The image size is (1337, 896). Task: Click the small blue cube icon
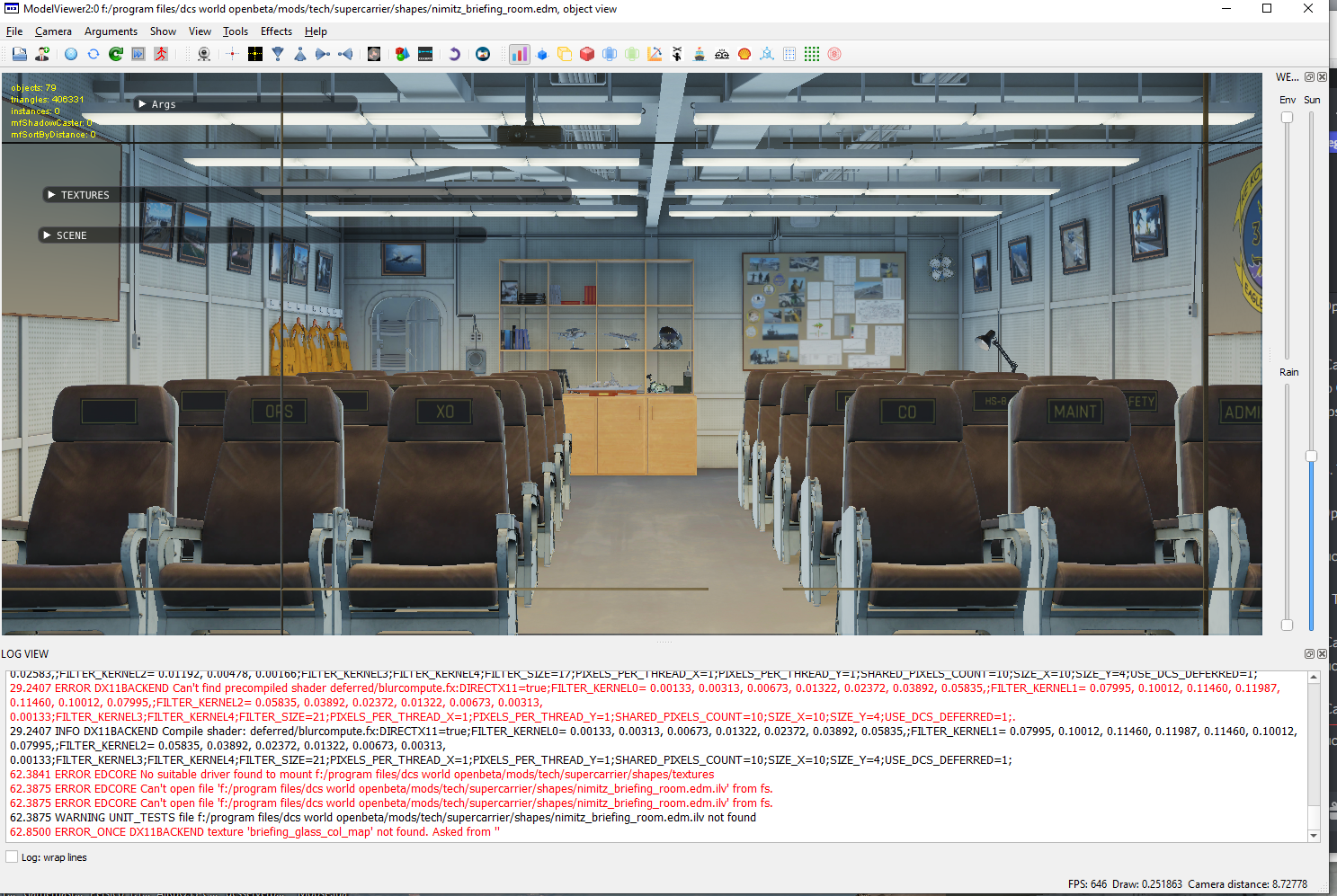coord(542,54)
